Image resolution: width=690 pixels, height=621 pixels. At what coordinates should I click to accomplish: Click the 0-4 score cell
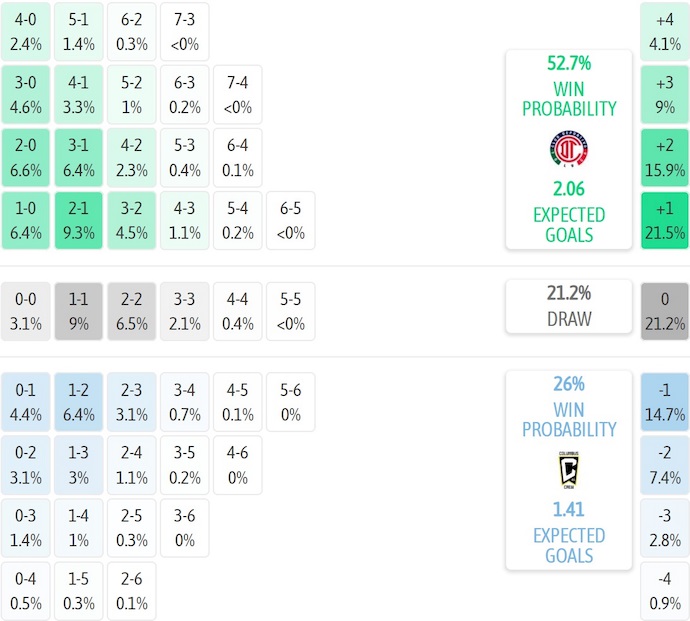coord(26,591)
